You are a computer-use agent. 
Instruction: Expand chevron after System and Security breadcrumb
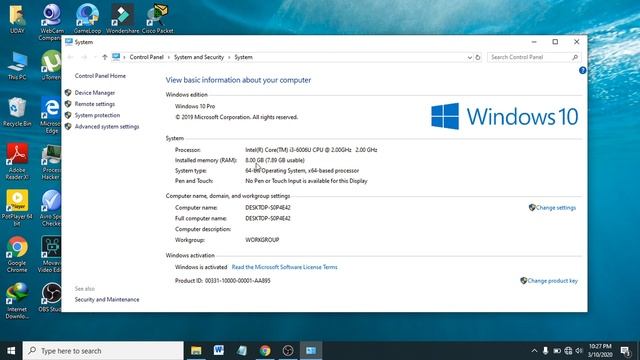point(229,57)
